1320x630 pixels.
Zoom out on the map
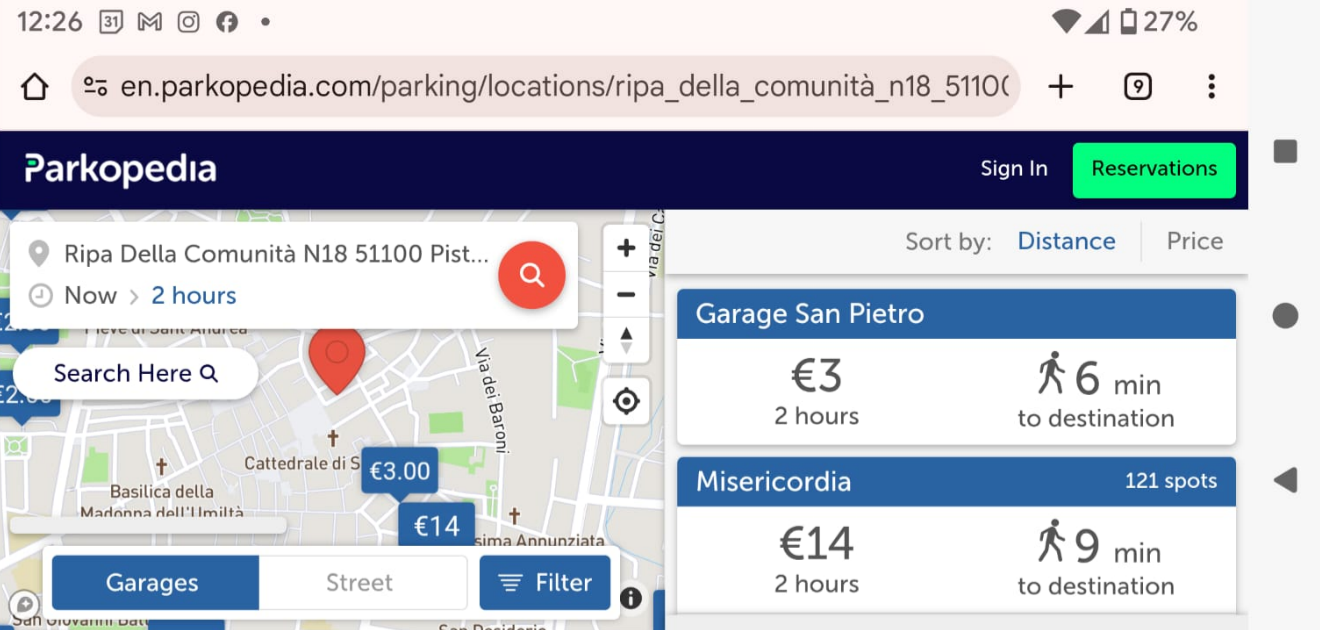tap(626, 294)
